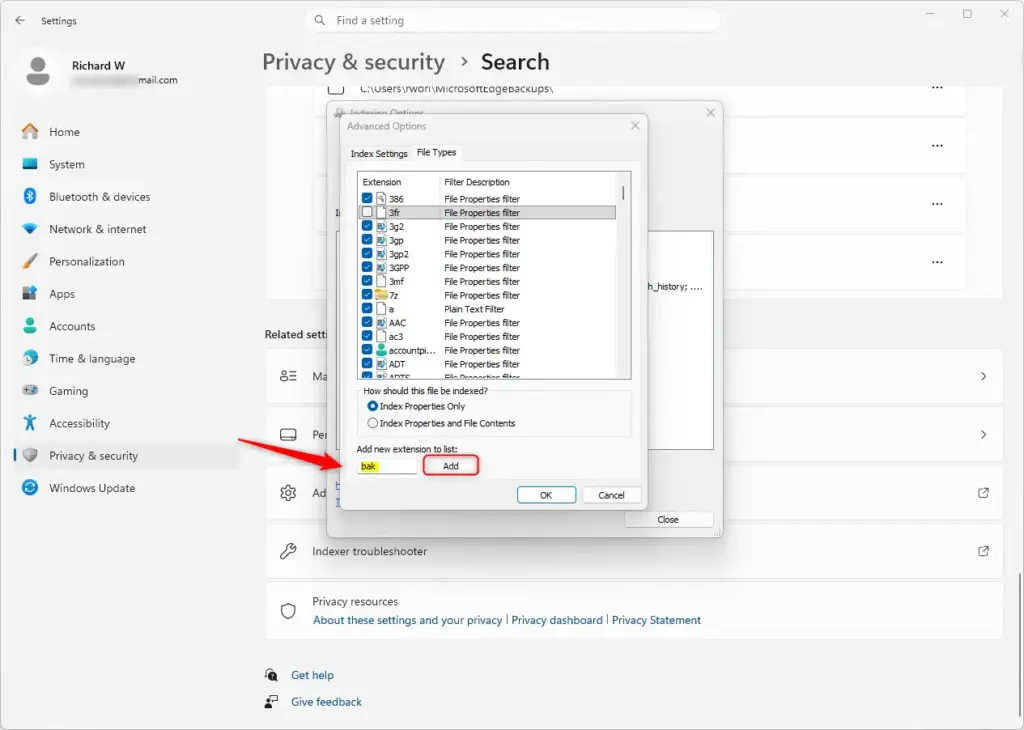Check the 3fr extension checkbox
1024x730 pixels.
point(367,212)
